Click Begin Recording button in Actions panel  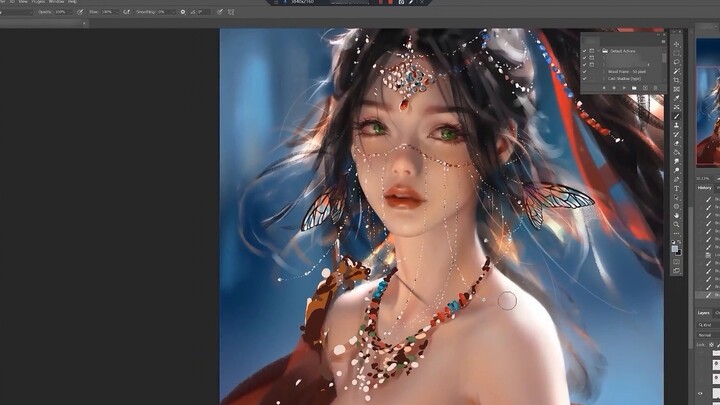pyautogui.click(x=614, y=88)
